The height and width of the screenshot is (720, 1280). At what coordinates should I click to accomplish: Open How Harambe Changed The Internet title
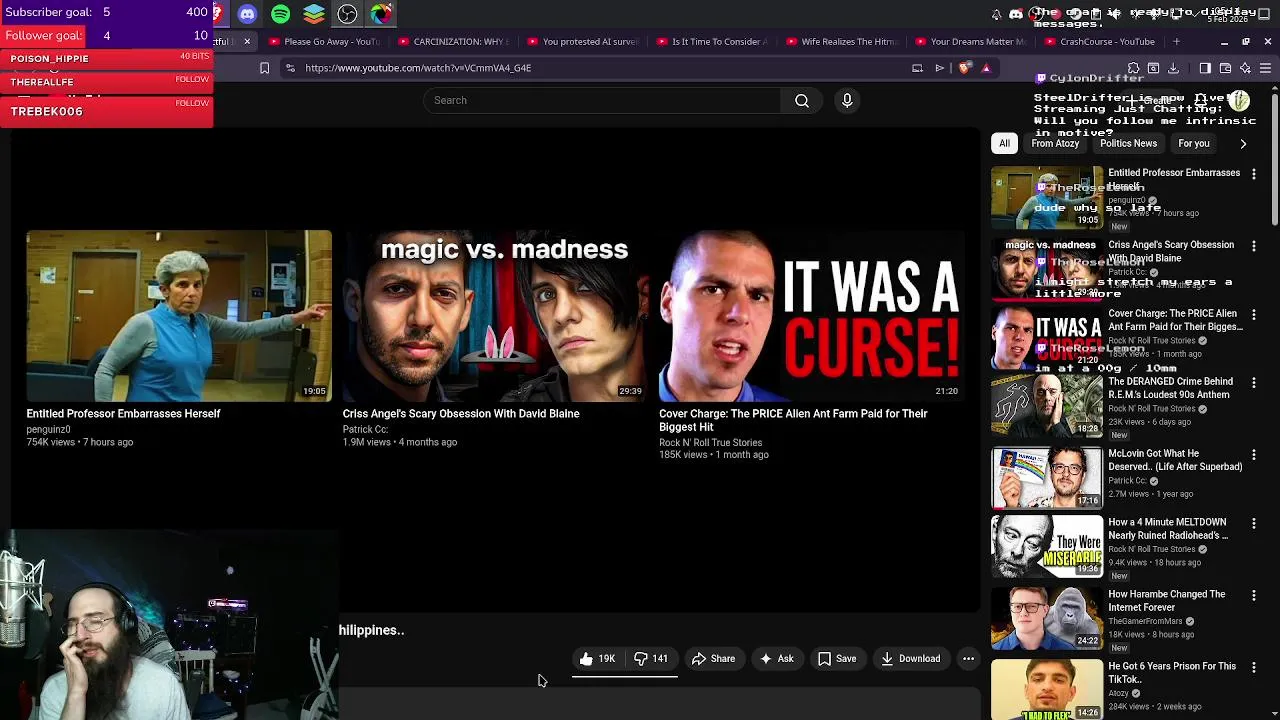pos(1167,601)
